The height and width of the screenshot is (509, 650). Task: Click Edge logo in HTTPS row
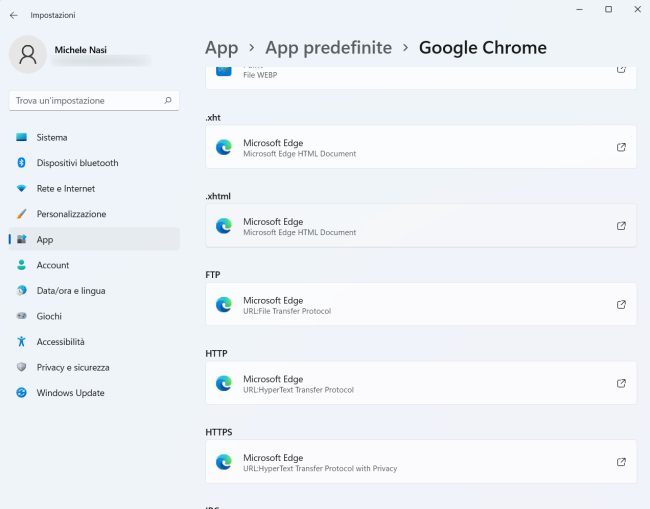224,462
